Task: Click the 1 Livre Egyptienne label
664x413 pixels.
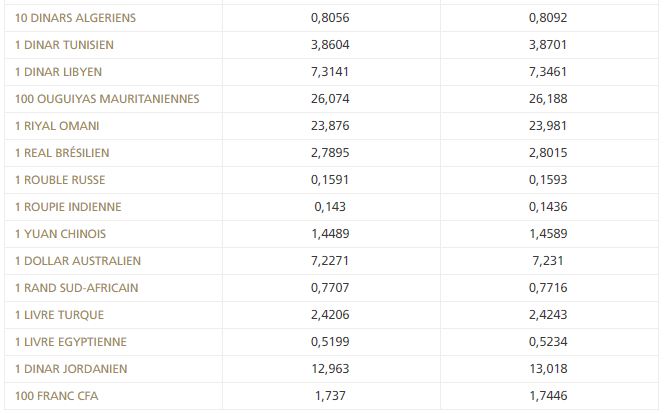Action: click(70, 342)
